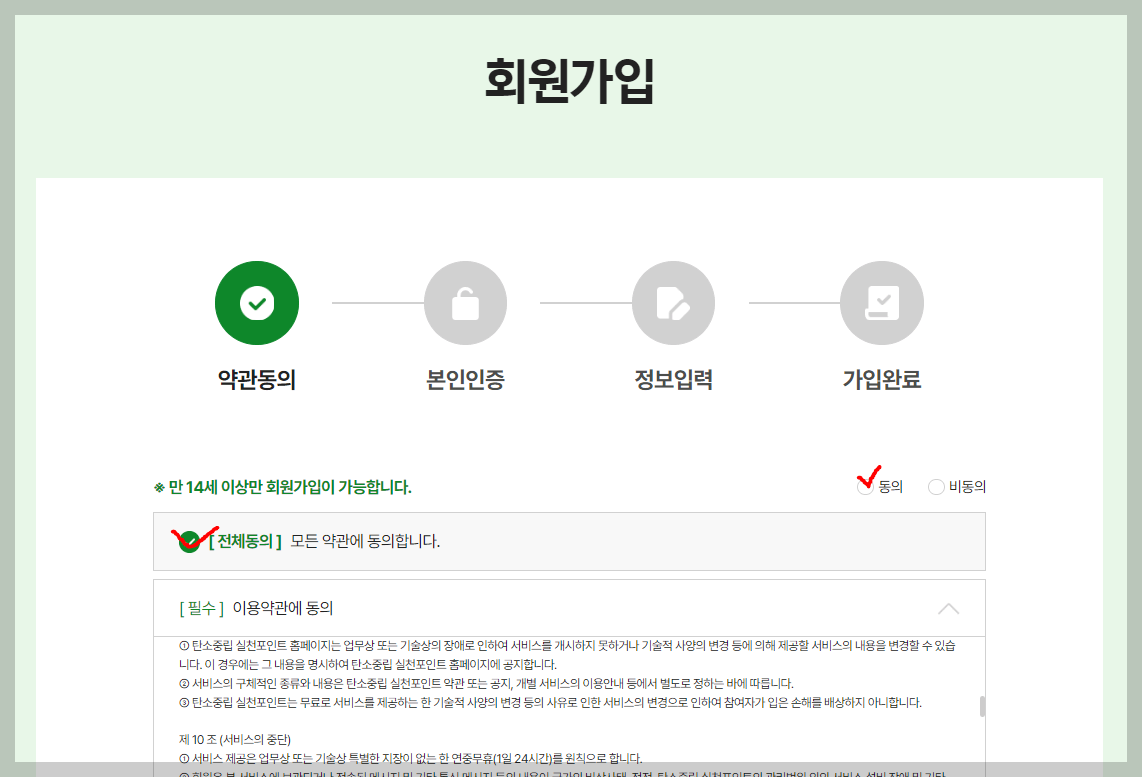Screen dimensions: 1142x777
Task: Click the lock icon for 본인인증 step
Action: 466,303
